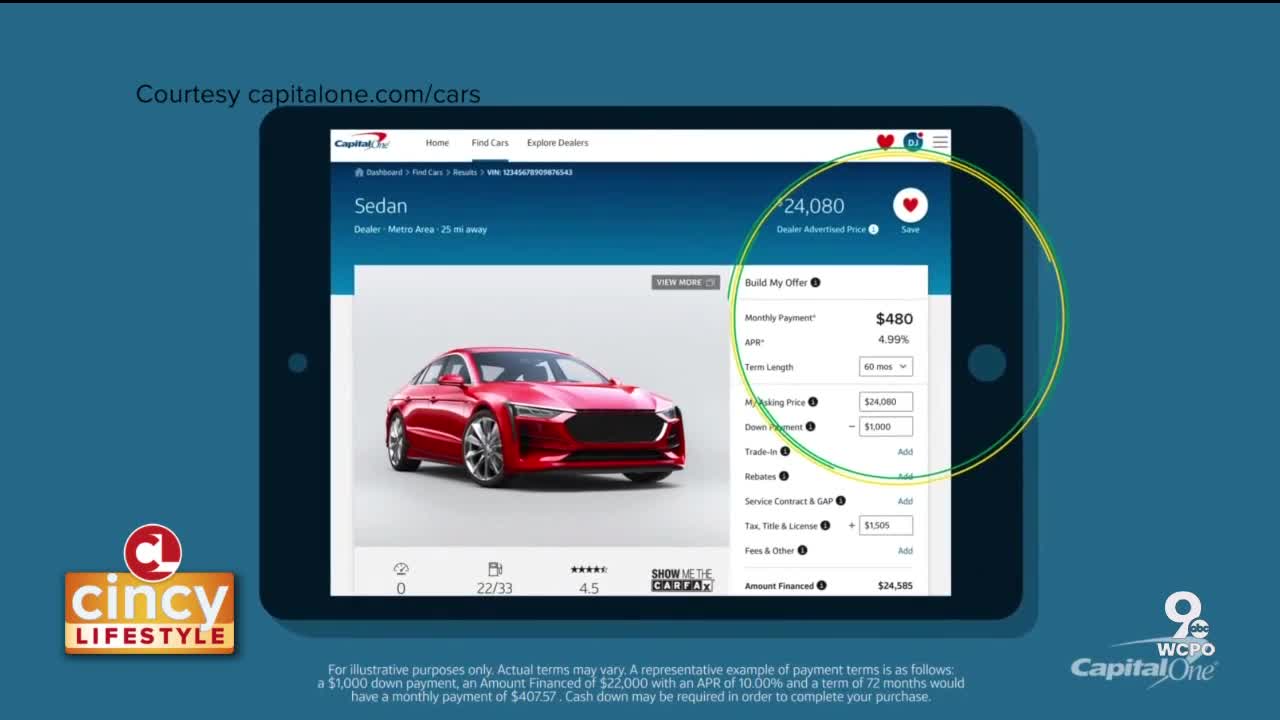1280x720 pixels.
Task: Open the hamburger menu icon
Action: 940,142
